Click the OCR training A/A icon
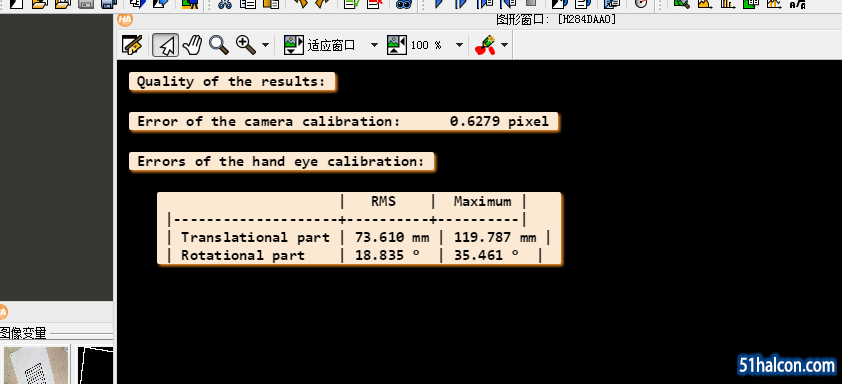Image resolution: width=842 pixels, height=384 pixels. [797, 4]
